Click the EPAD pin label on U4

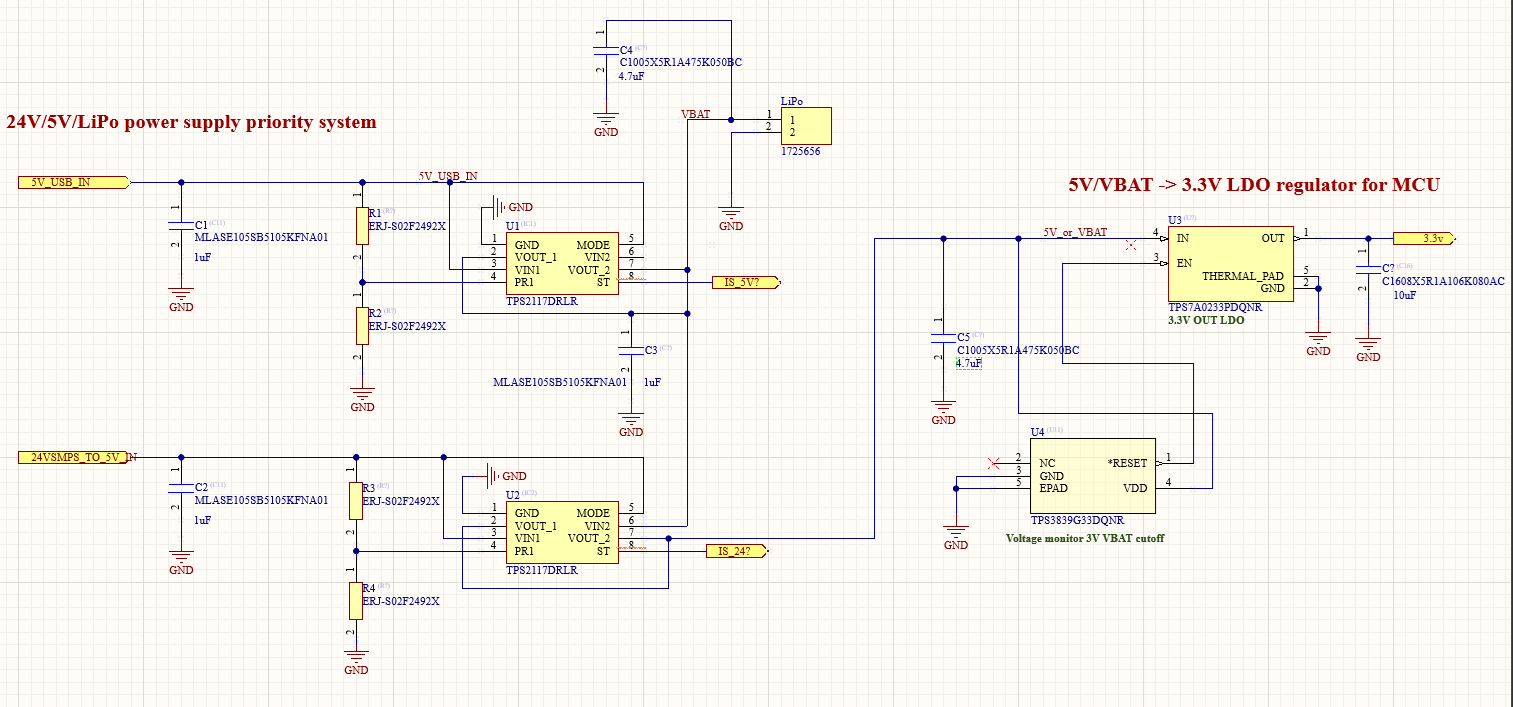(1055, 488)
